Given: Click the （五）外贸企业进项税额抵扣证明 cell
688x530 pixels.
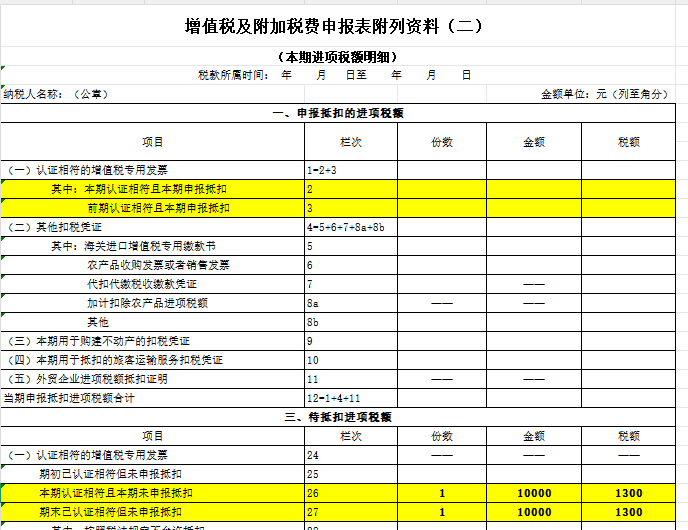Looking at the screenshot, I should click(152, 379).
